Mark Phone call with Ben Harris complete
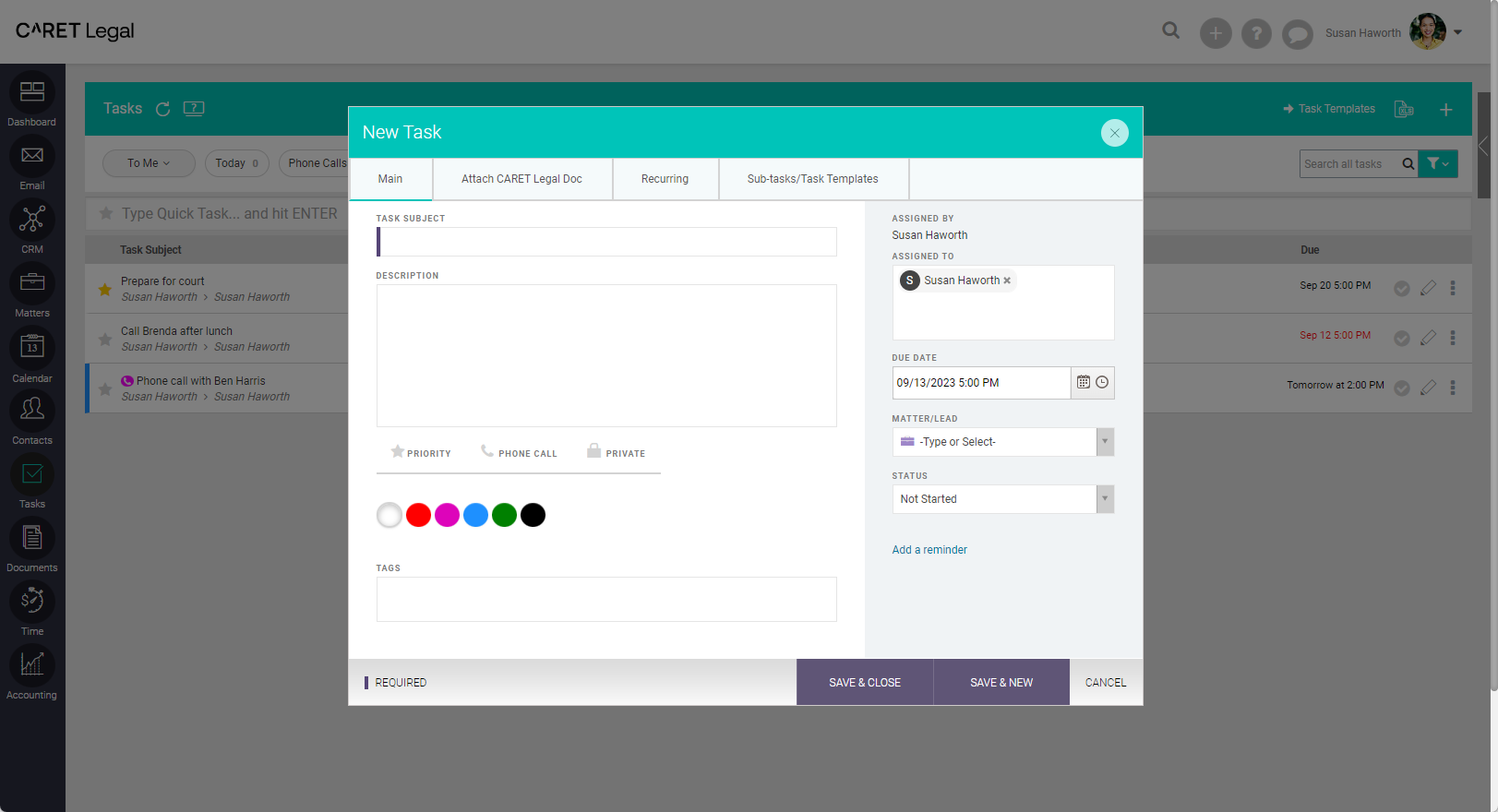The image size is (1498, 812). pyautogui.click(x=1401, y=388)
